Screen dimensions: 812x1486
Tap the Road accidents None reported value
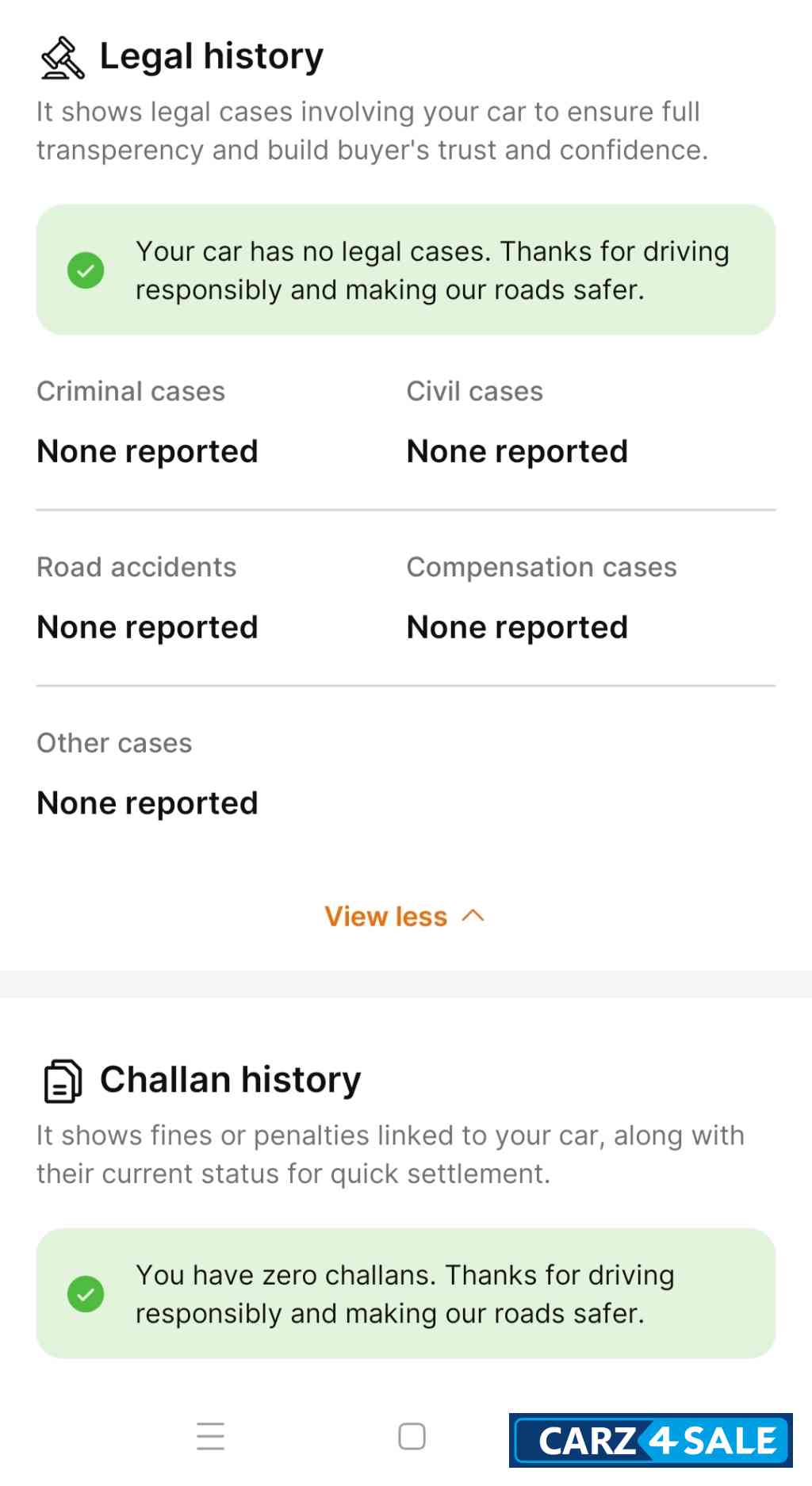pos(147,627)
